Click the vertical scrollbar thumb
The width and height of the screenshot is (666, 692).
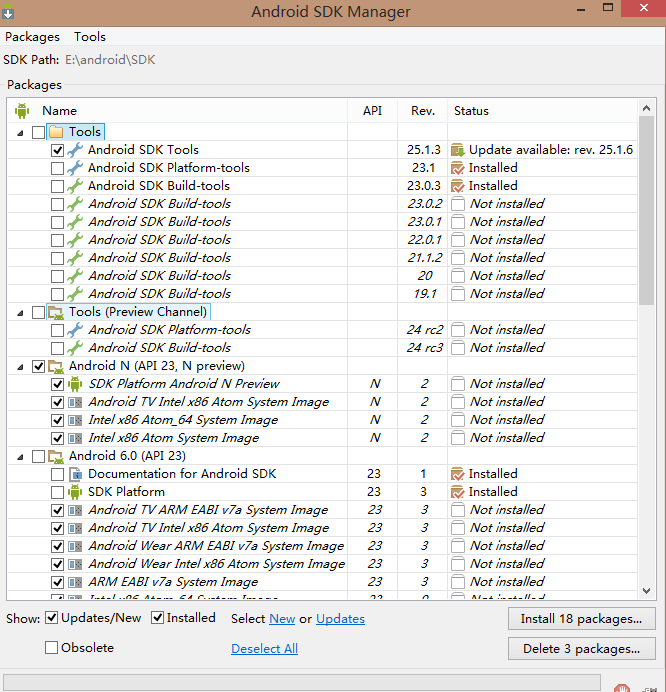pos(647,211)
